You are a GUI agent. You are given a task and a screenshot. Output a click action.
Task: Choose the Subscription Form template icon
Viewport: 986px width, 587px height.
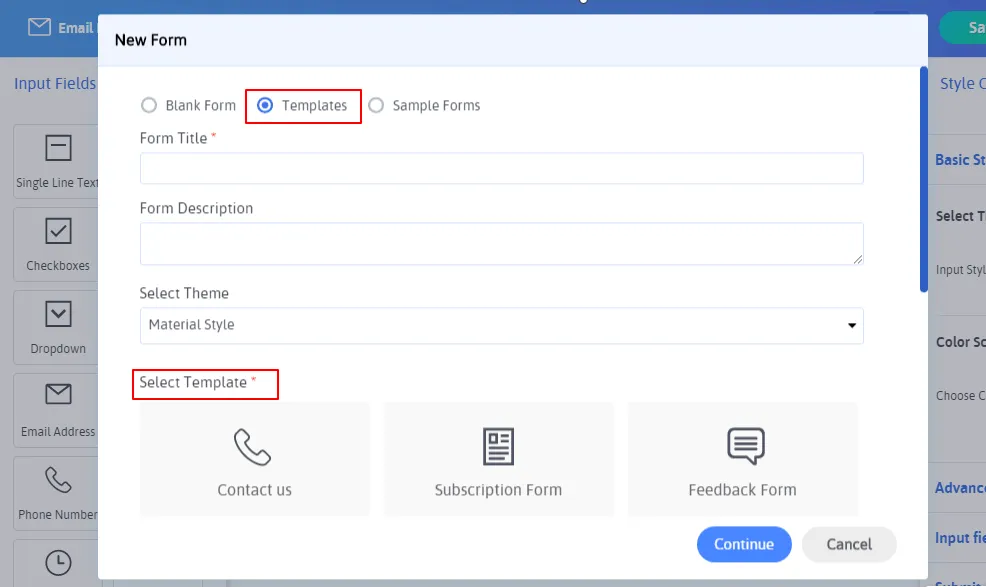point(498,447)
